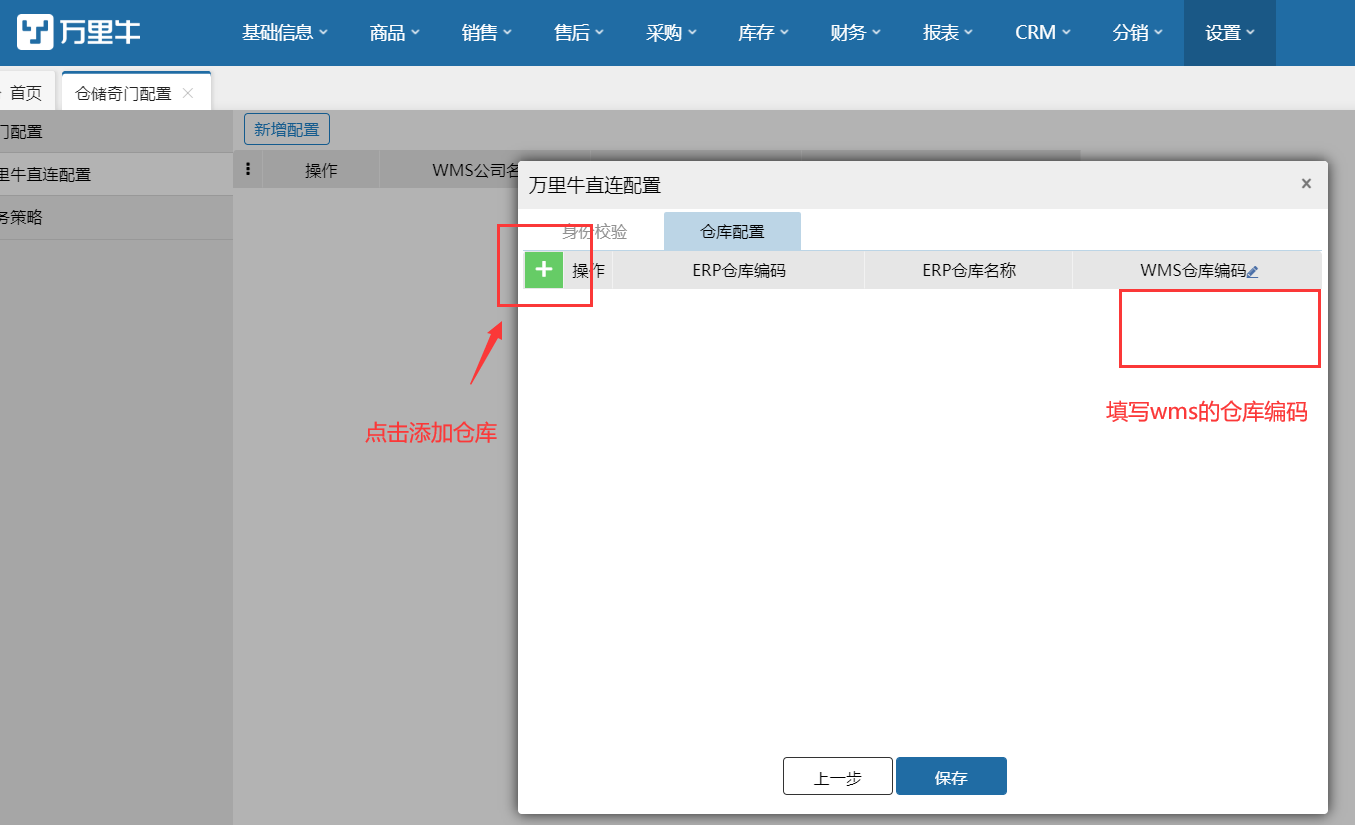Select the 仓储奇门配置 tab
This screenshot has height=825, width=1355.
click(x=124, y=93)
